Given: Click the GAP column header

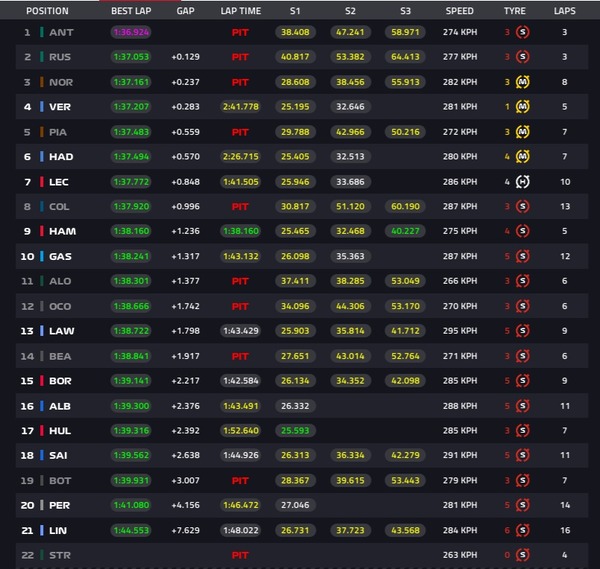Looking at the screenshot, I should click(x=185, y=11).
